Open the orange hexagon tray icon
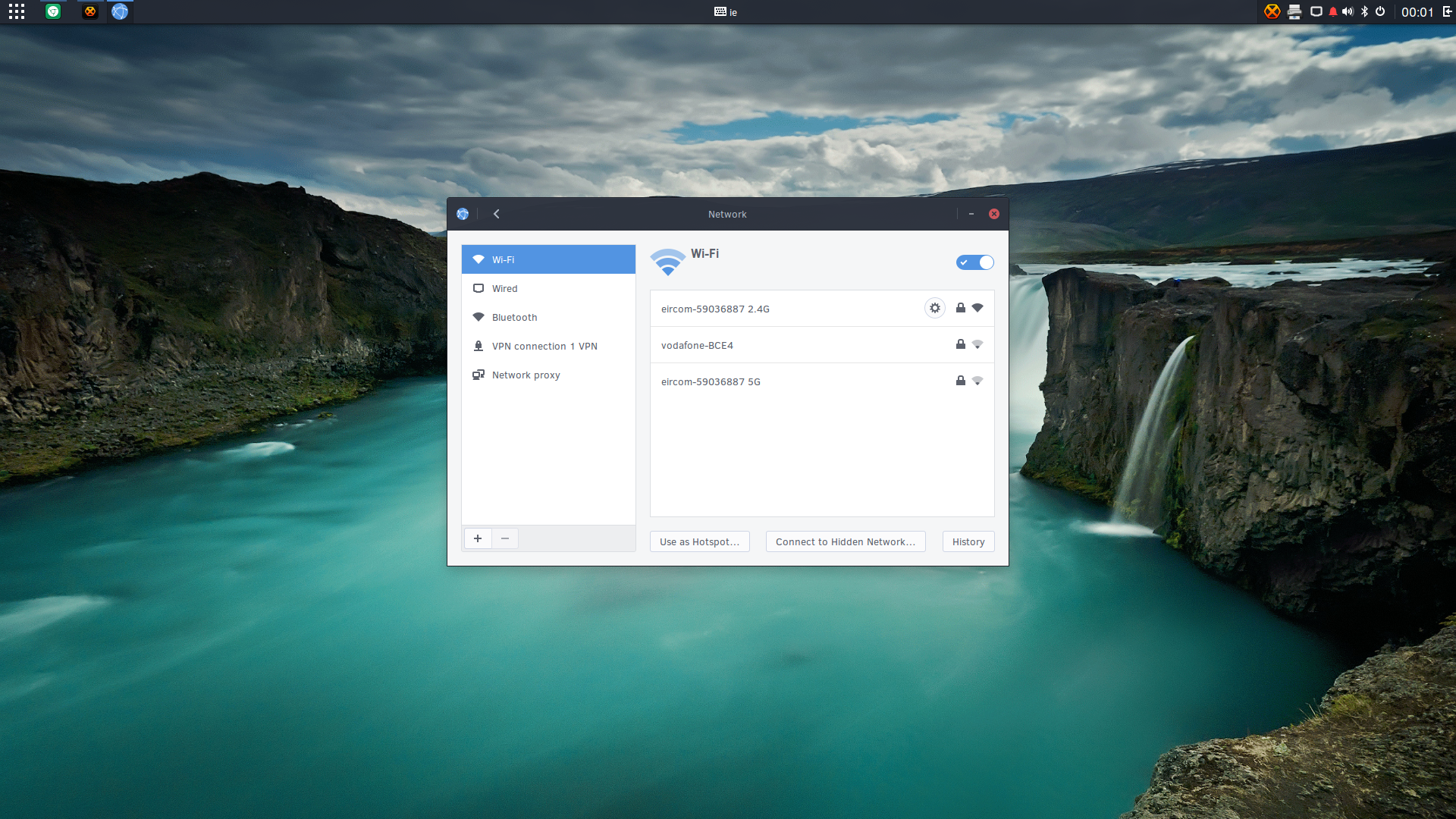This screenshot has height=819, width=1456. click(1272, 11)
